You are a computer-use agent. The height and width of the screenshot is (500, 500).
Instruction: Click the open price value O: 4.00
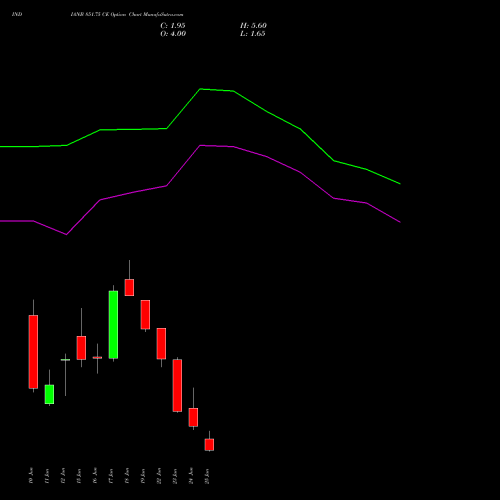(173, 34)
